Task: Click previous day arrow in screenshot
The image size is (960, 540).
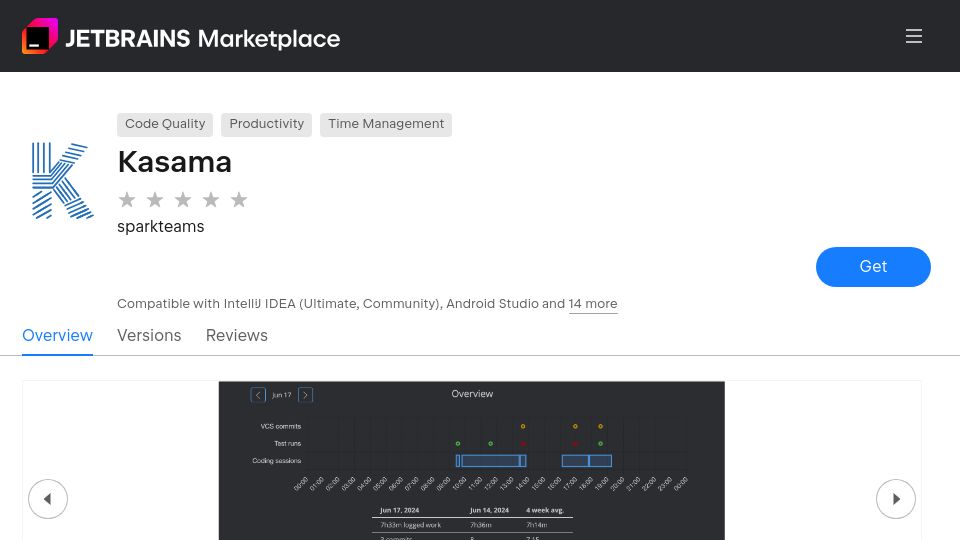Action: 258,395
